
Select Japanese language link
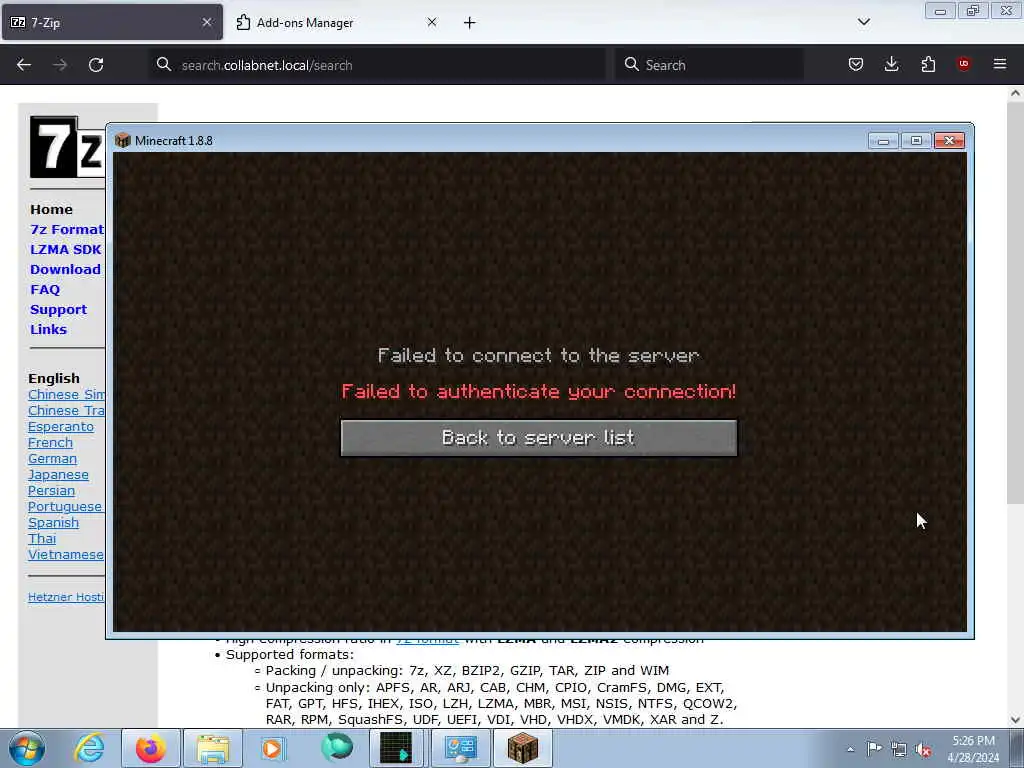(58, 475)
